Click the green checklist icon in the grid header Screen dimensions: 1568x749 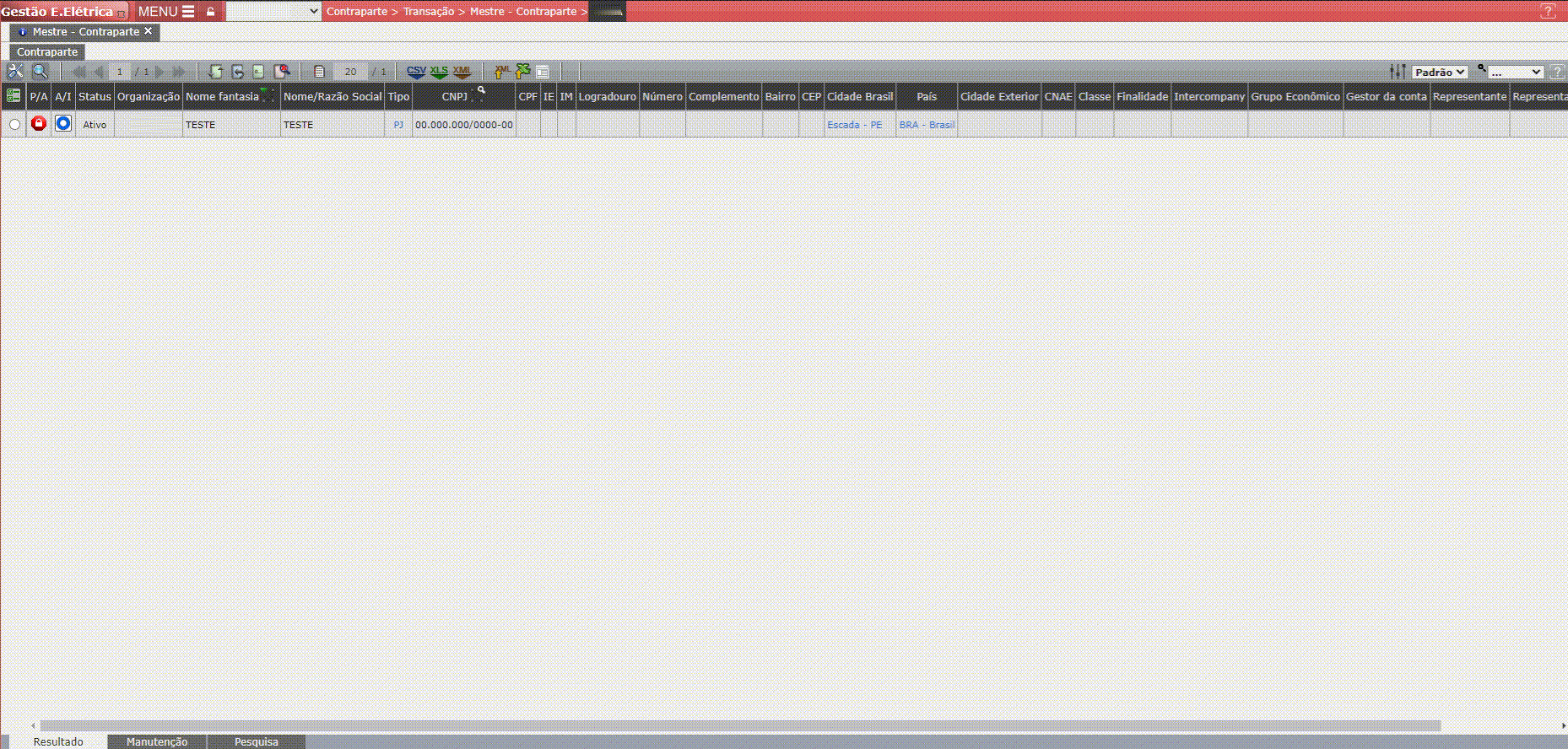pos(14,96)
